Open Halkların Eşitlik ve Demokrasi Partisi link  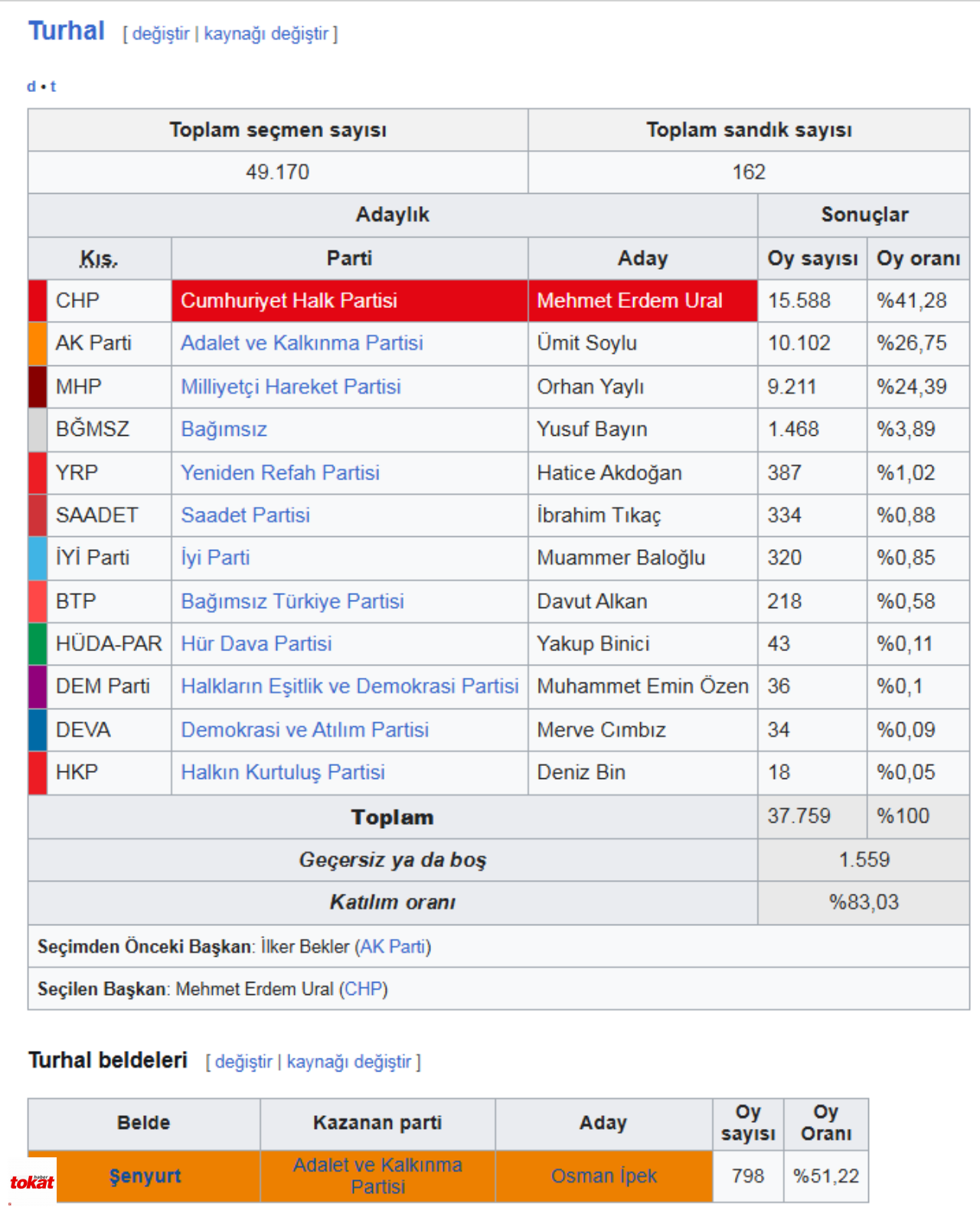click(350, 686)
